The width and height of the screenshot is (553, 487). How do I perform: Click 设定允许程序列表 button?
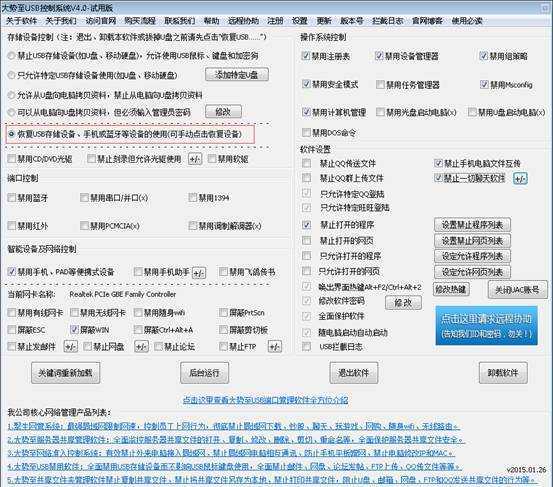[472, 256]
